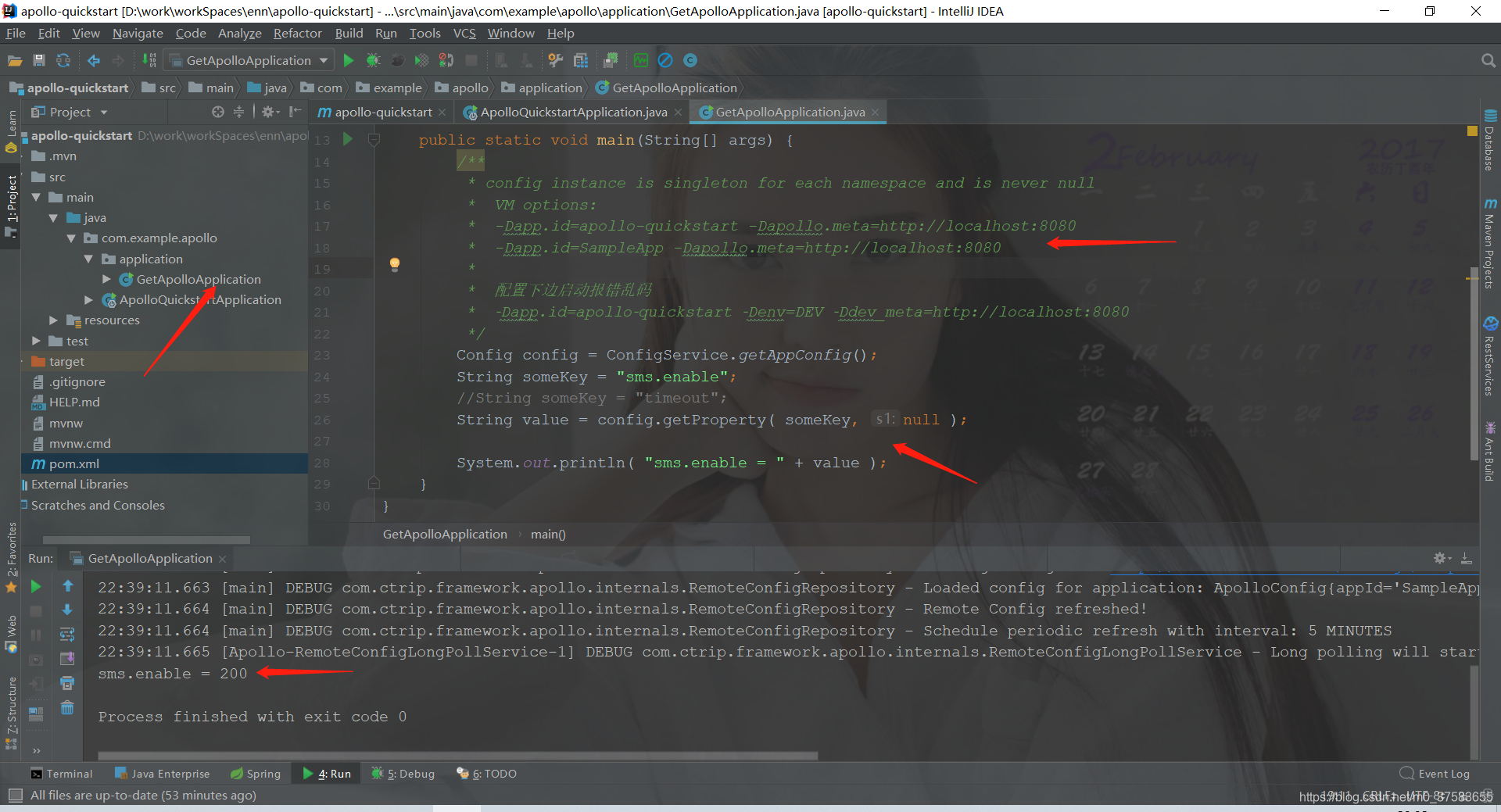
Task: Rerun application in the Run panel
Action: 36,587
